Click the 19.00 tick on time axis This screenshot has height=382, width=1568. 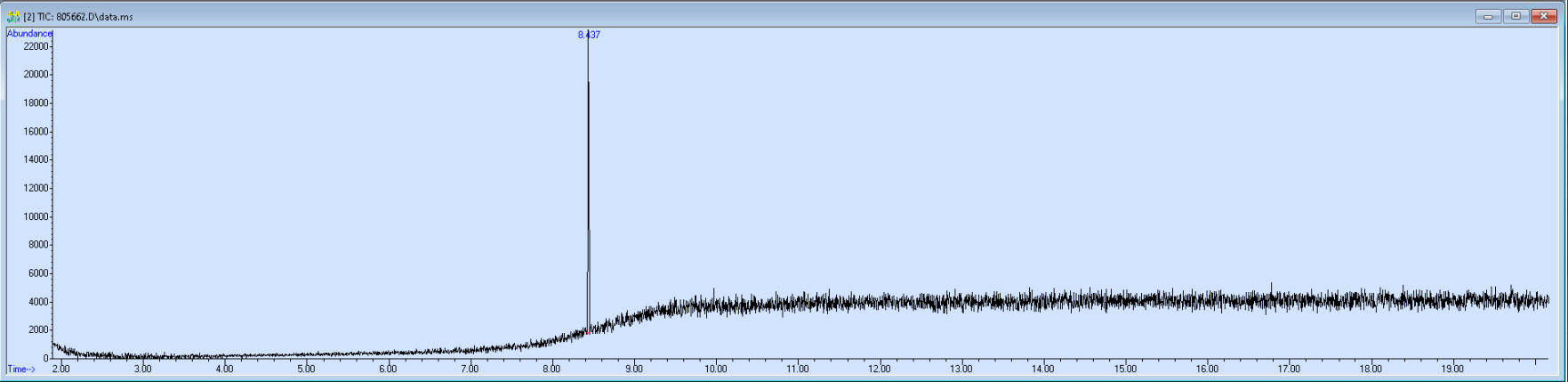1452,369
